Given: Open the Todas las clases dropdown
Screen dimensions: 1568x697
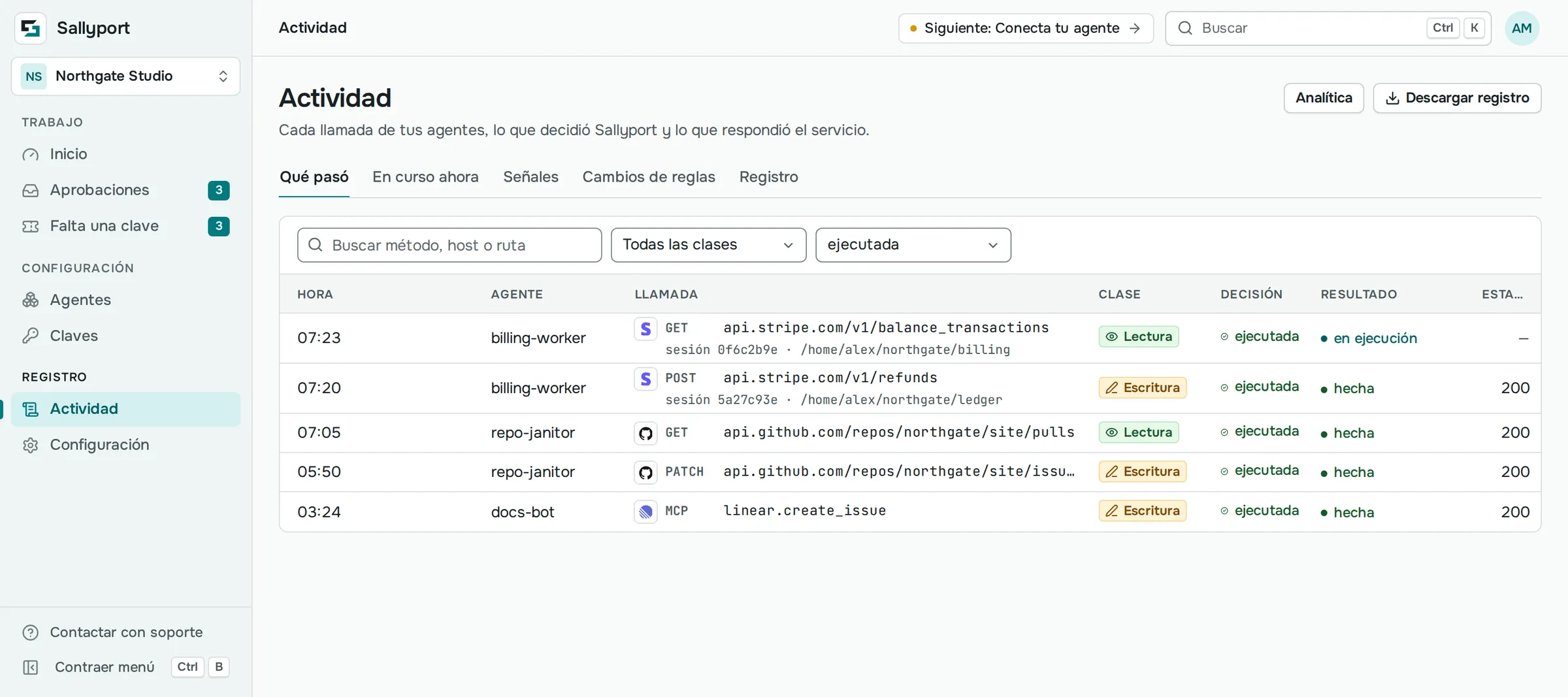Looking at the screenshot, I should coord(708,245).
